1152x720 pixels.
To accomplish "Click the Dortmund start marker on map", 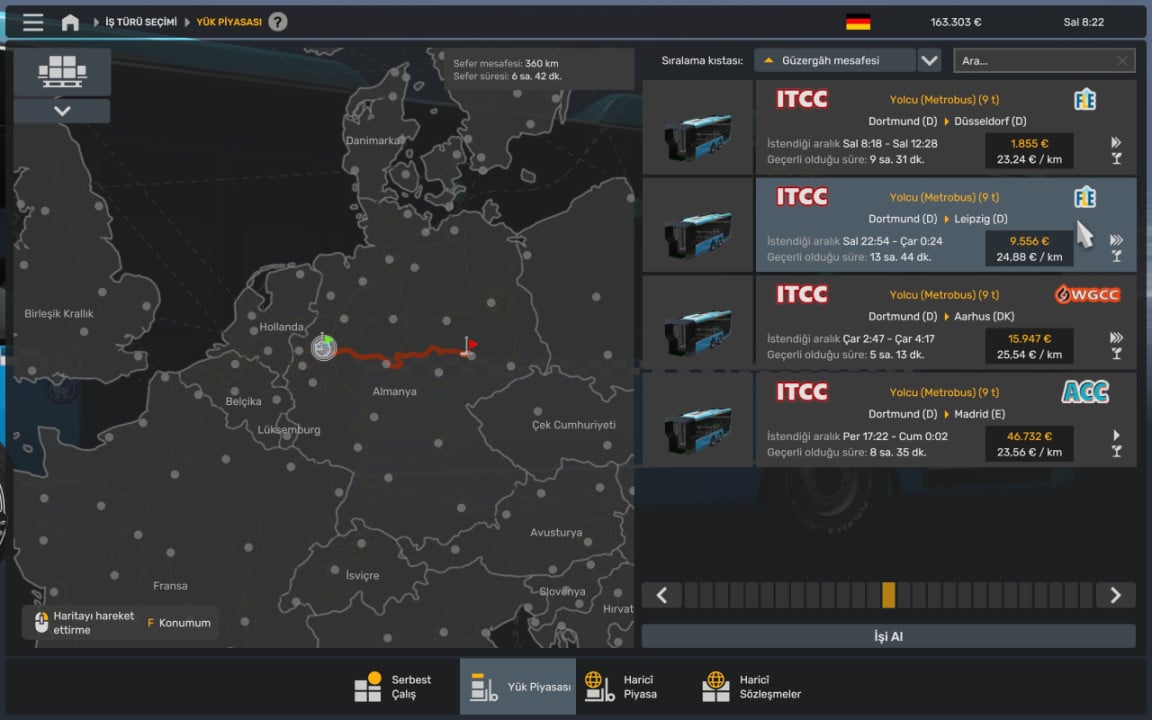I will pos(324,346).
